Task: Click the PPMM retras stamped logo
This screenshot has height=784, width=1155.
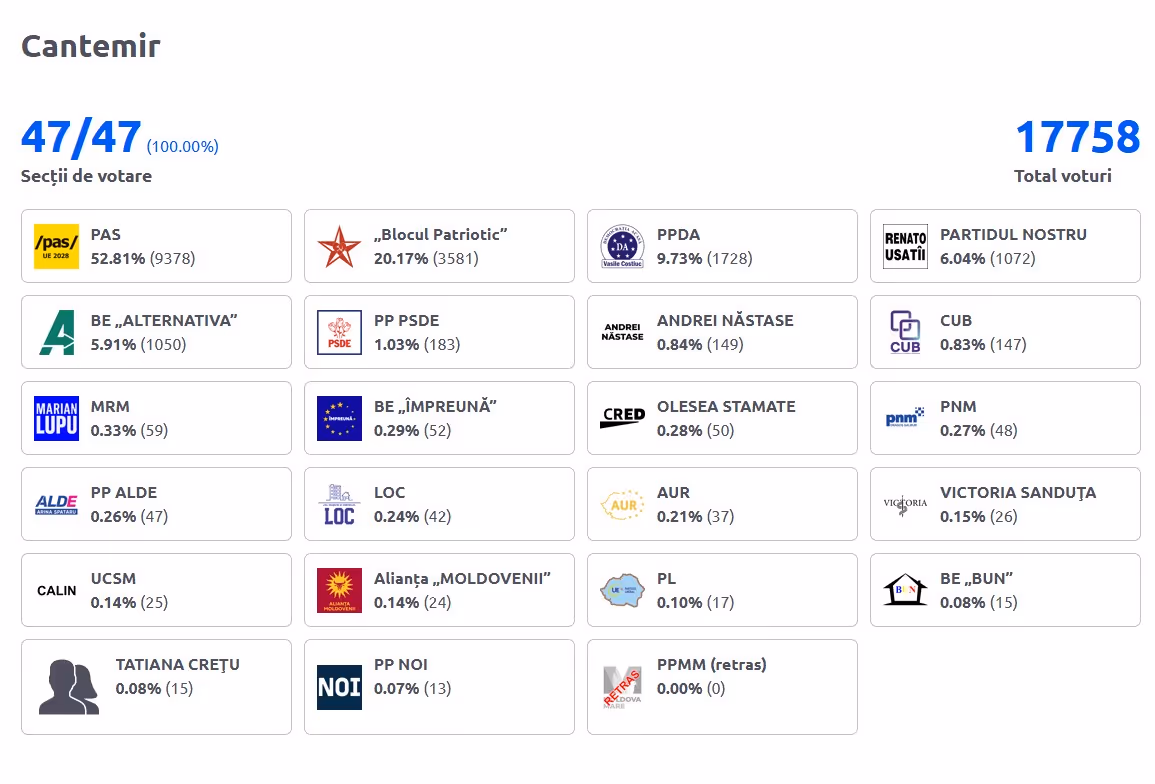Action: [x=622, y=687]
